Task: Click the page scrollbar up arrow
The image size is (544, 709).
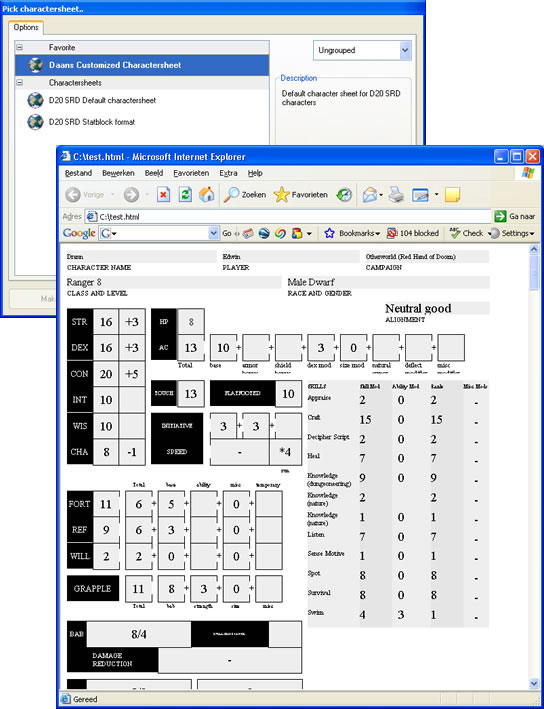Action: [x=534, y=250]
